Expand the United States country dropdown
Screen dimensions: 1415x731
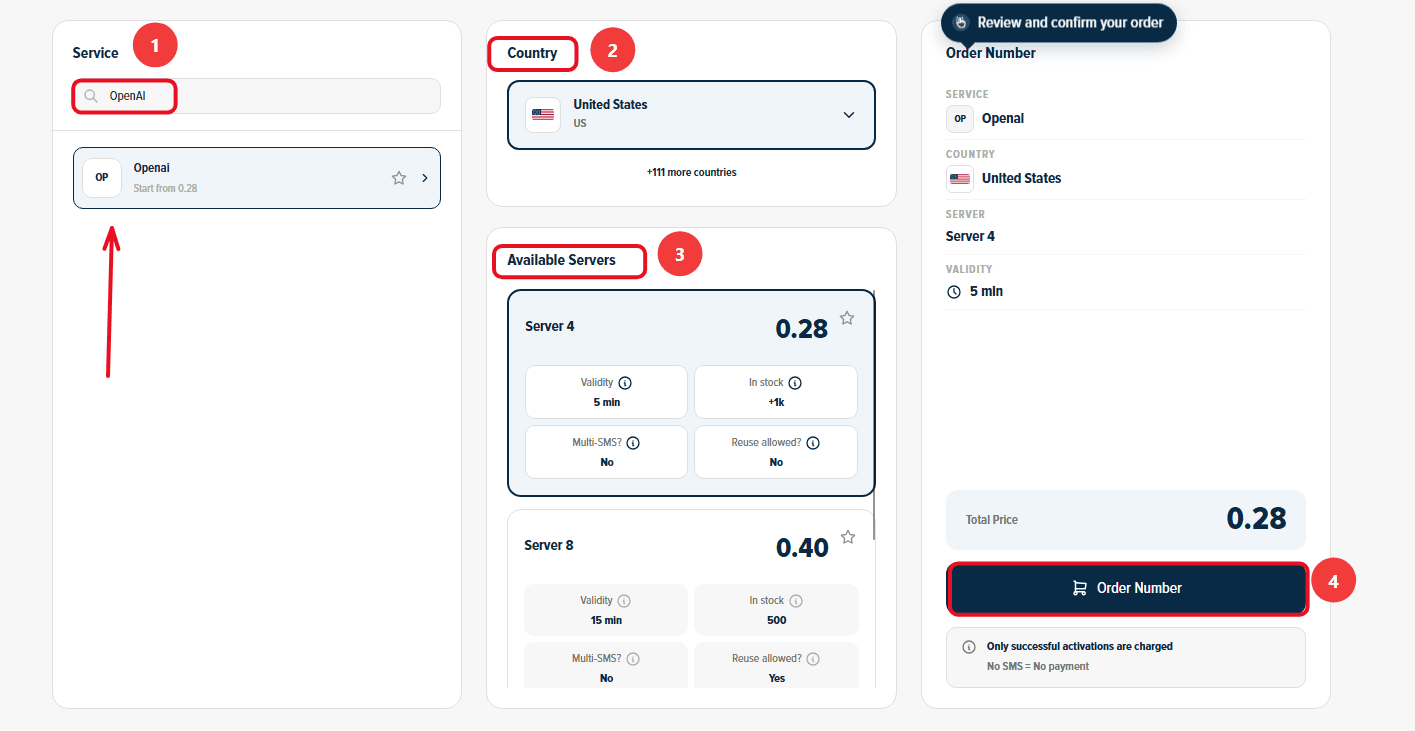pos(849,115)
